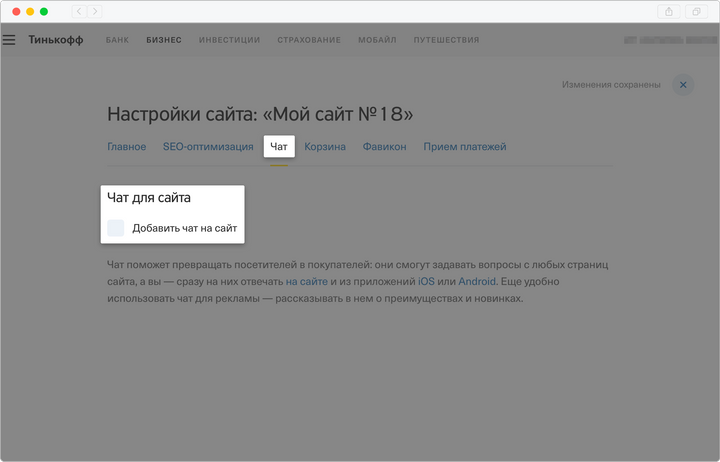
Task: Click the Android app link
Action: [477, 282]
